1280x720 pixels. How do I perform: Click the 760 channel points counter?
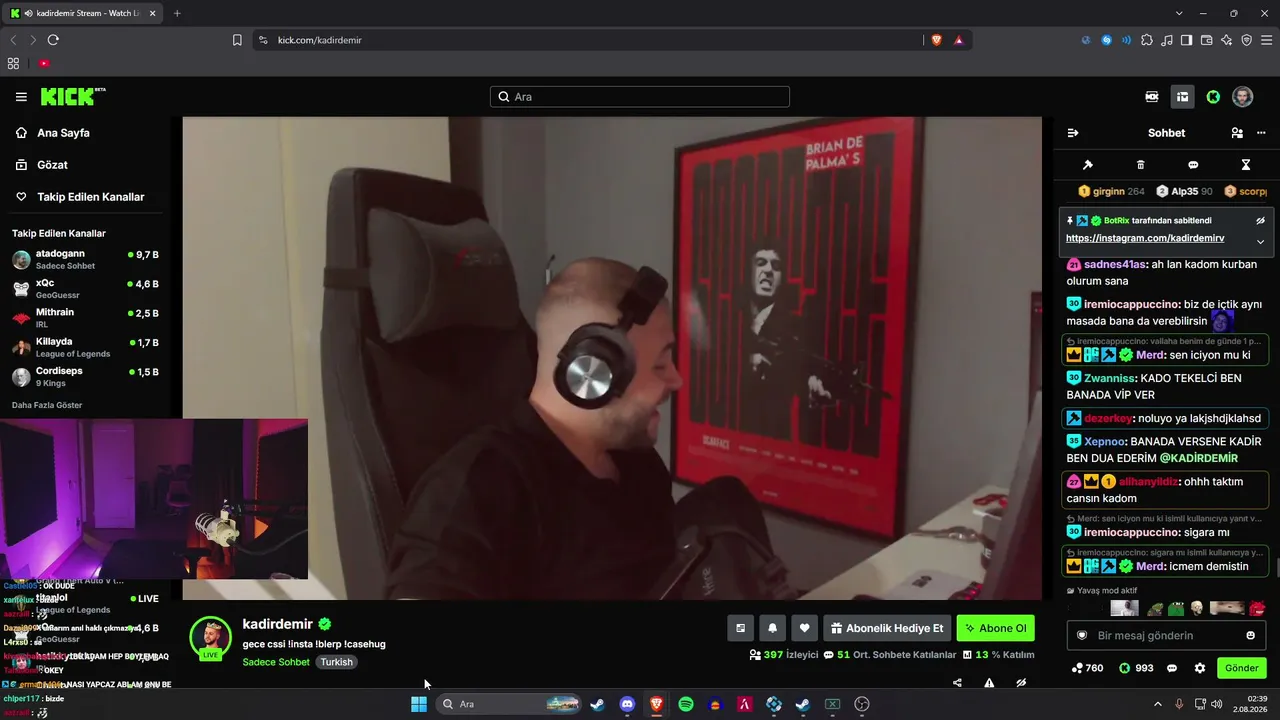tap(1087, 668)
